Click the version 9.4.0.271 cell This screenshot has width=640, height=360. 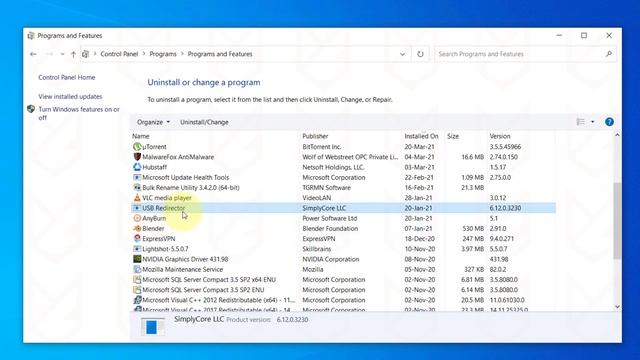click(502, 238)
